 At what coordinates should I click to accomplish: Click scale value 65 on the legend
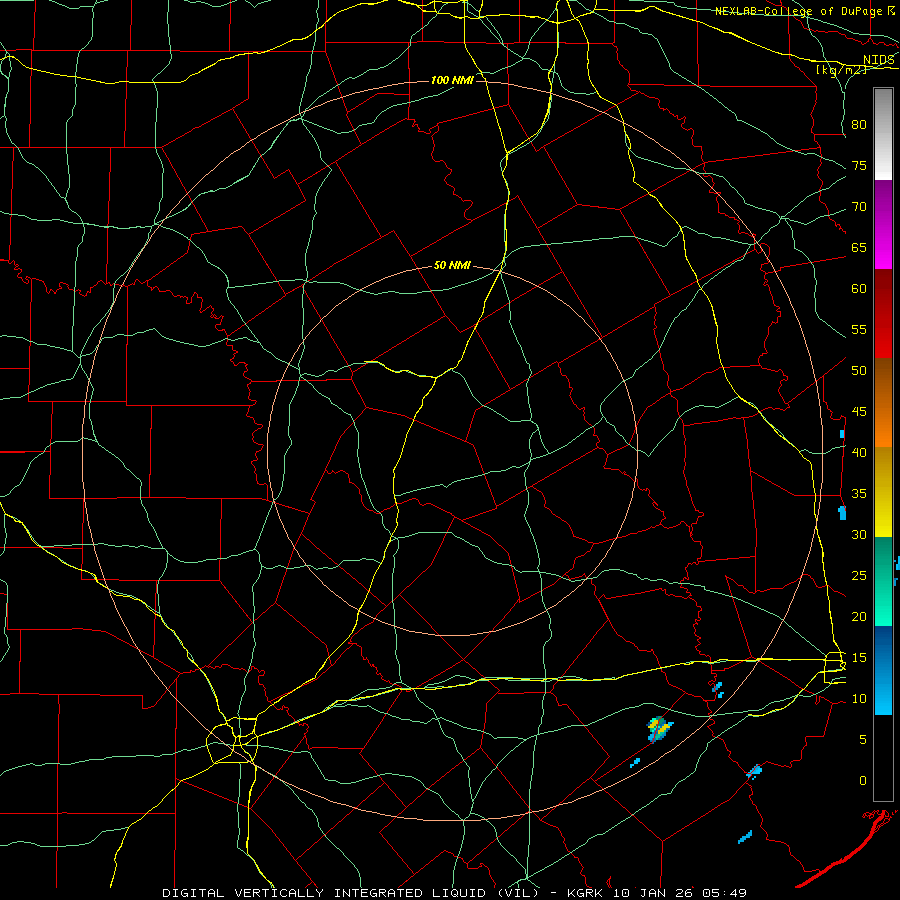(x=859, y=248)
